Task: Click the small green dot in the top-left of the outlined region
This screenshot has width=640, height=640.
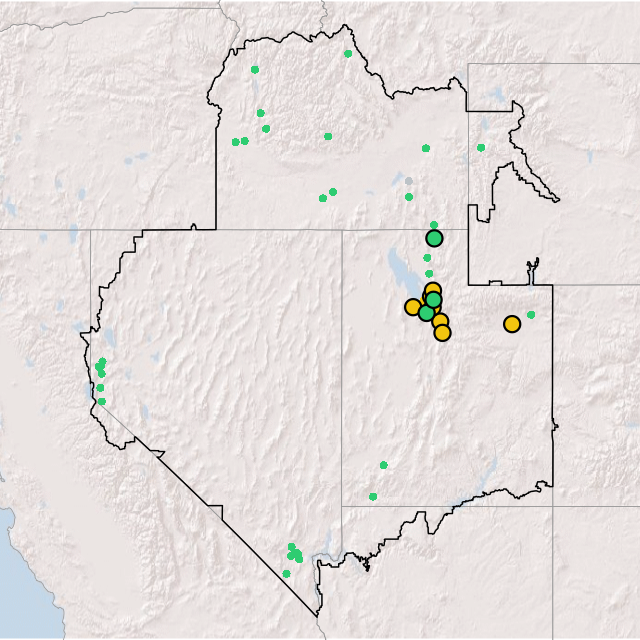Action: (255, 70)
